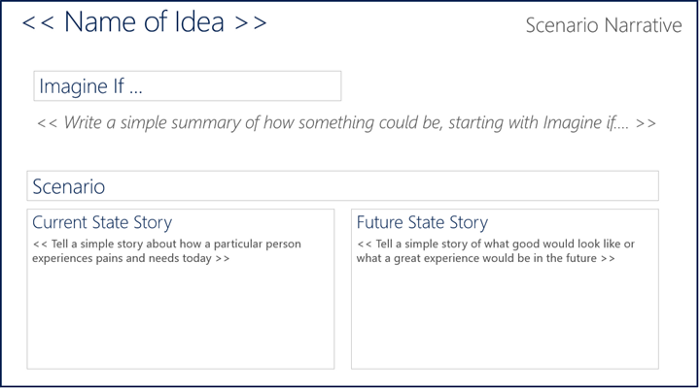Click the opening "<<" before Name of Idea
This screenshot has width=700, height=388.
click(38, 23)
